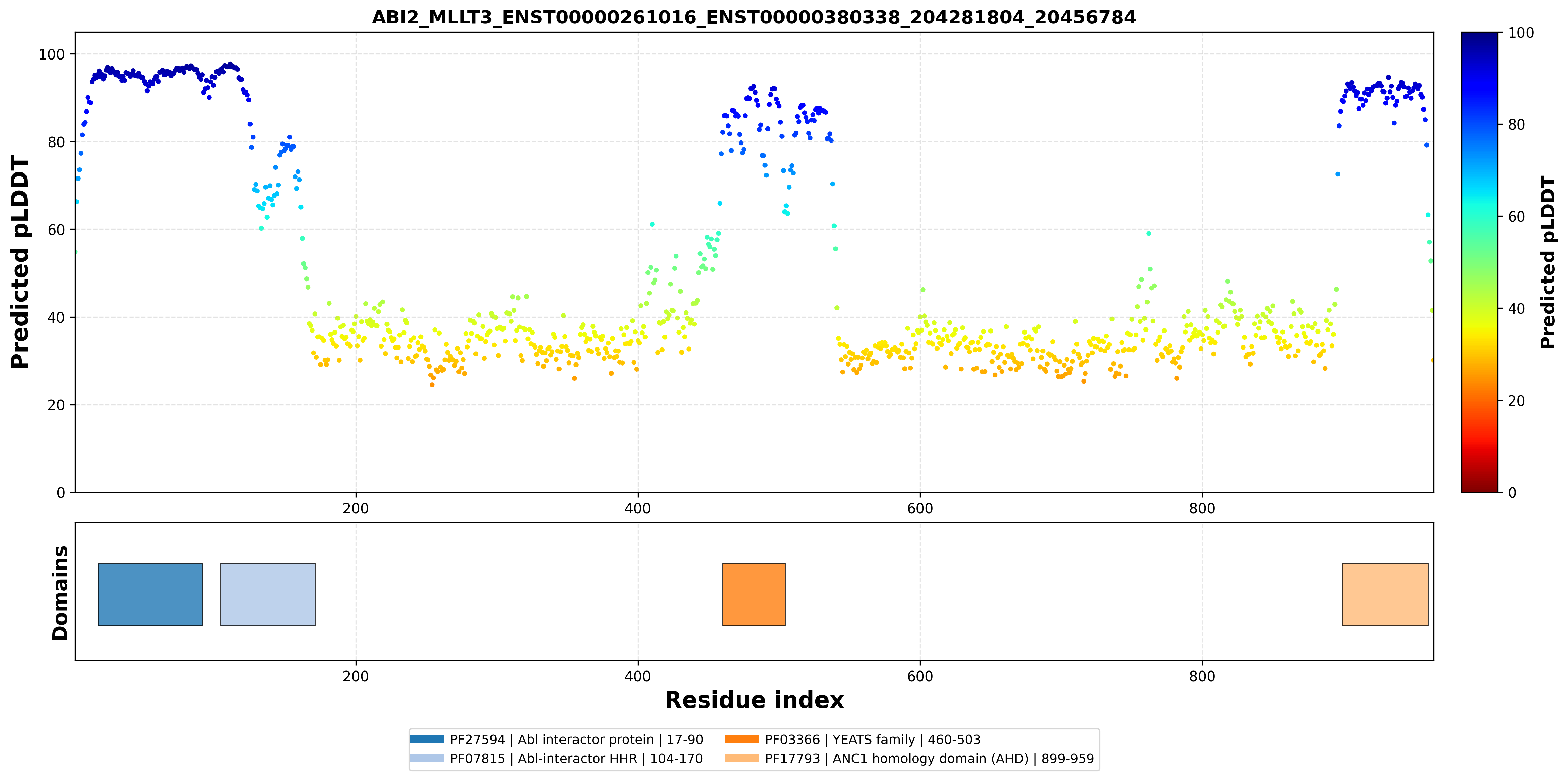Click the Domains axis label

[60, 593]
